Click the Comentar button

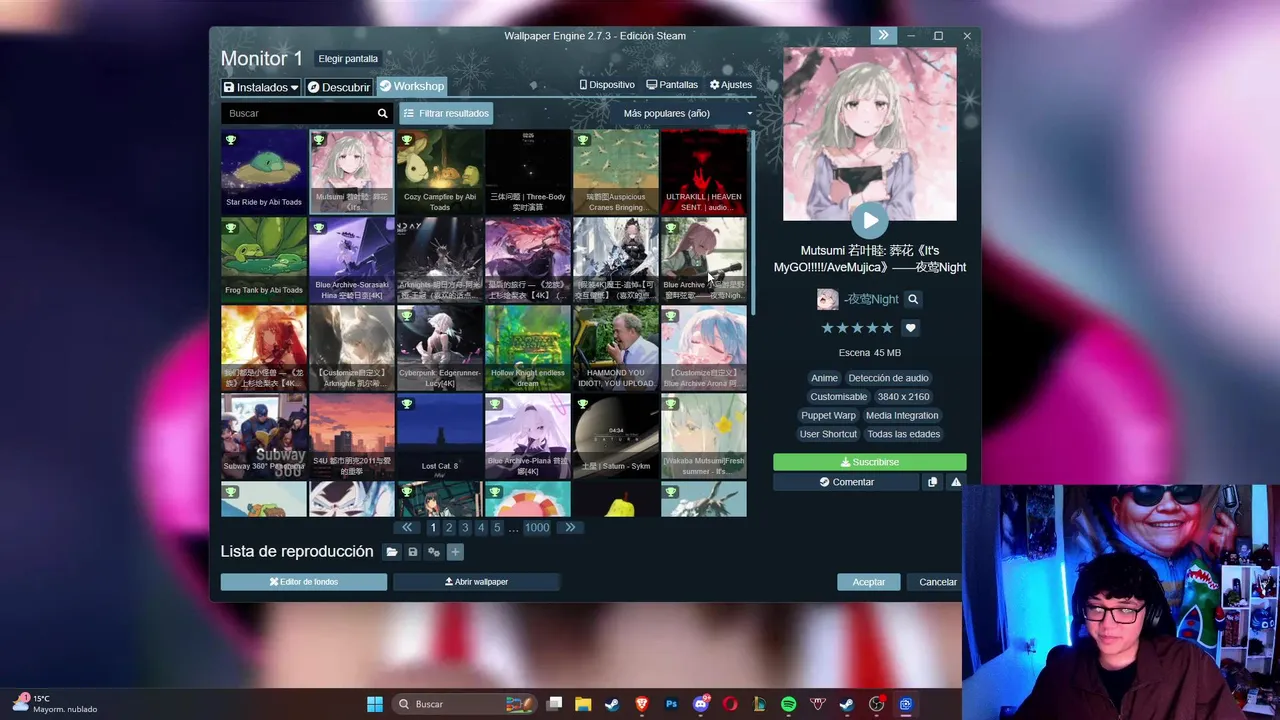pyautogui.click(x=846, y=482)
